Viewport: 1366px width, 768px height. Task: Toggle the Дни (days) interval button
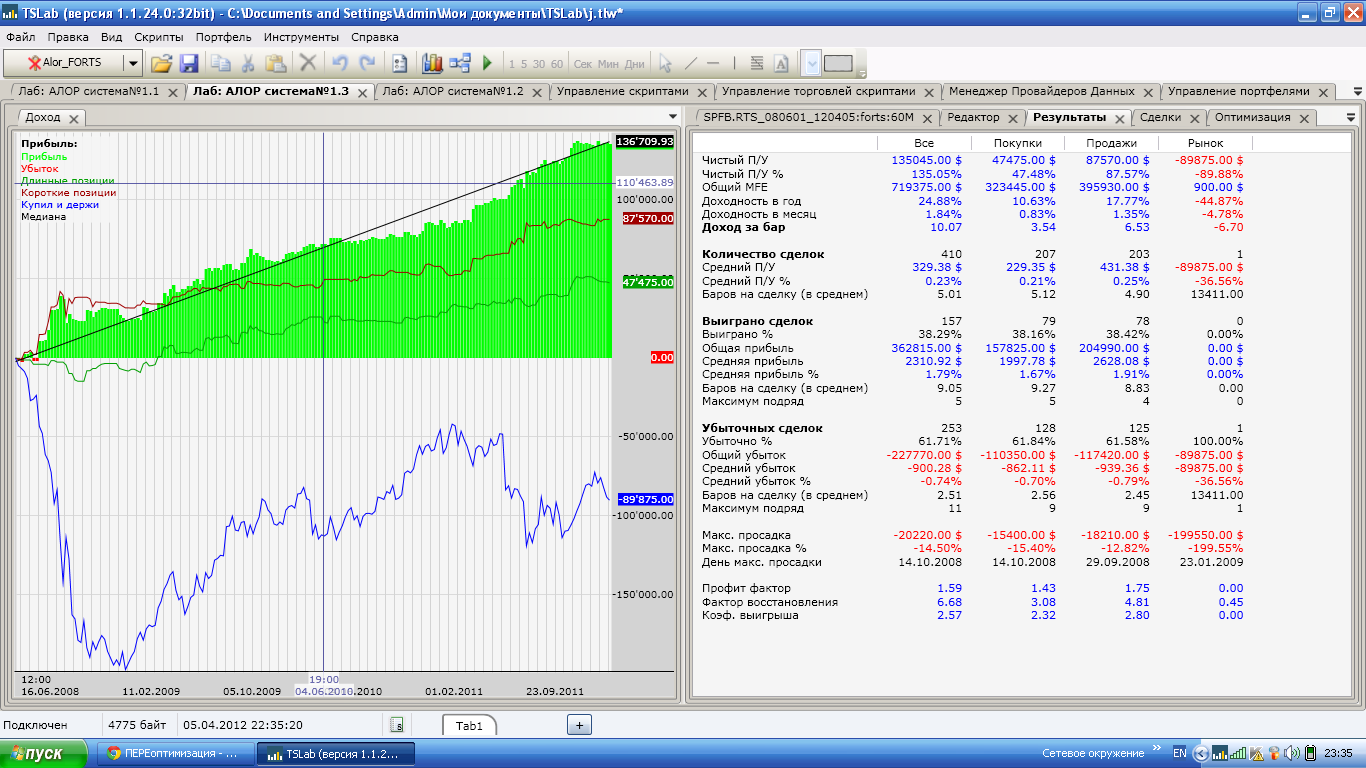pos(635,64)
